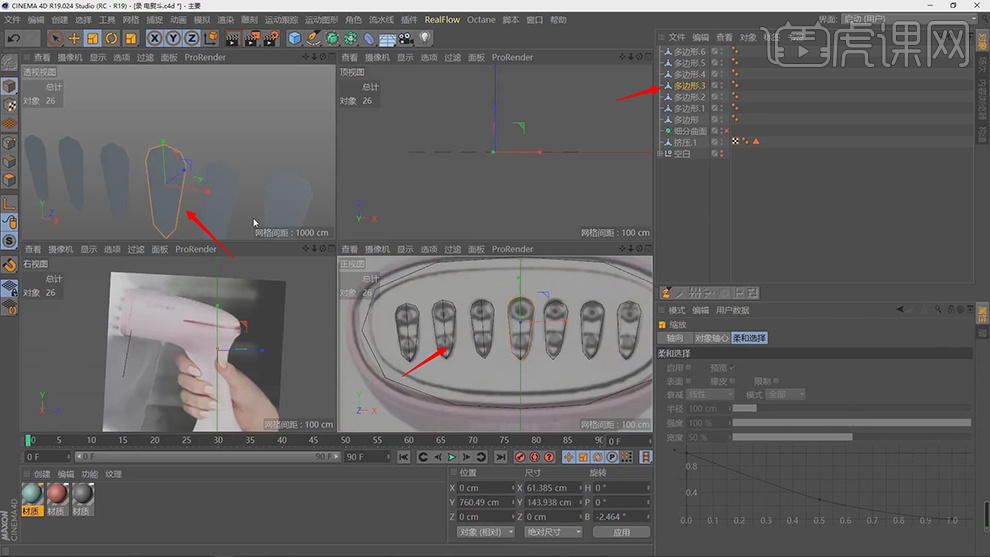Click the light bulb icon in the toolbar
Screen dimensions: 990x557
pos(424,38)
